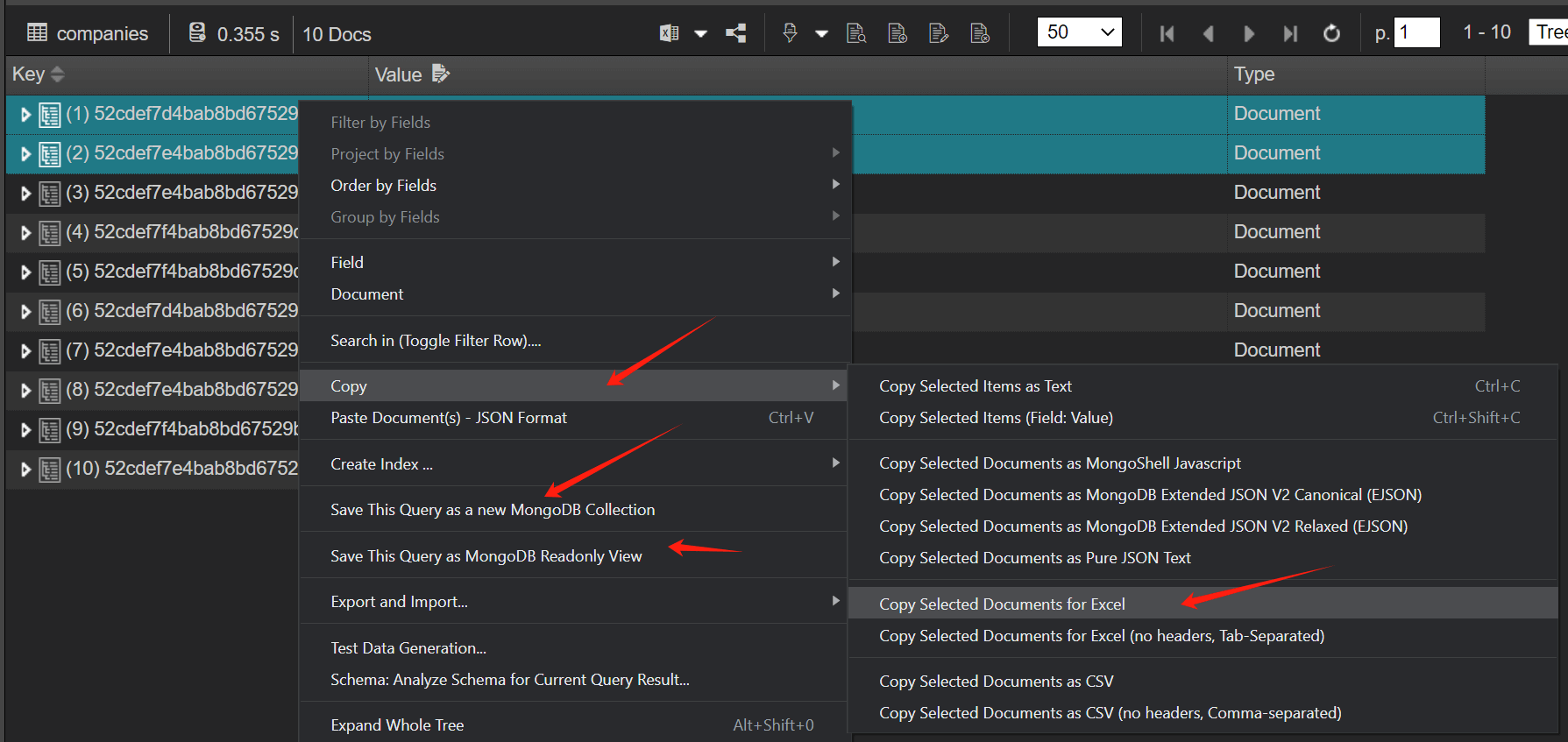
Task: Click the edit icon beside Value header
Action: coord(441,74)
